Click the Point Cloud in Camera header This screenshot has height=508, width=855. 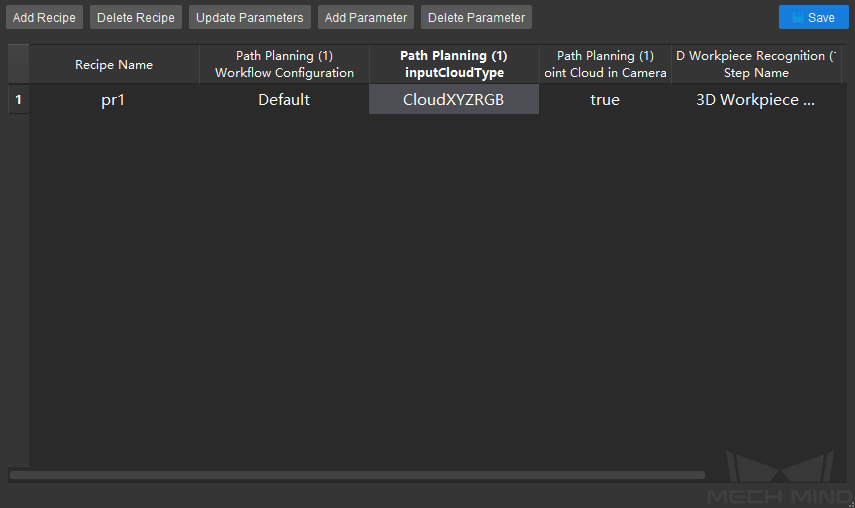[x=605, y=64]
